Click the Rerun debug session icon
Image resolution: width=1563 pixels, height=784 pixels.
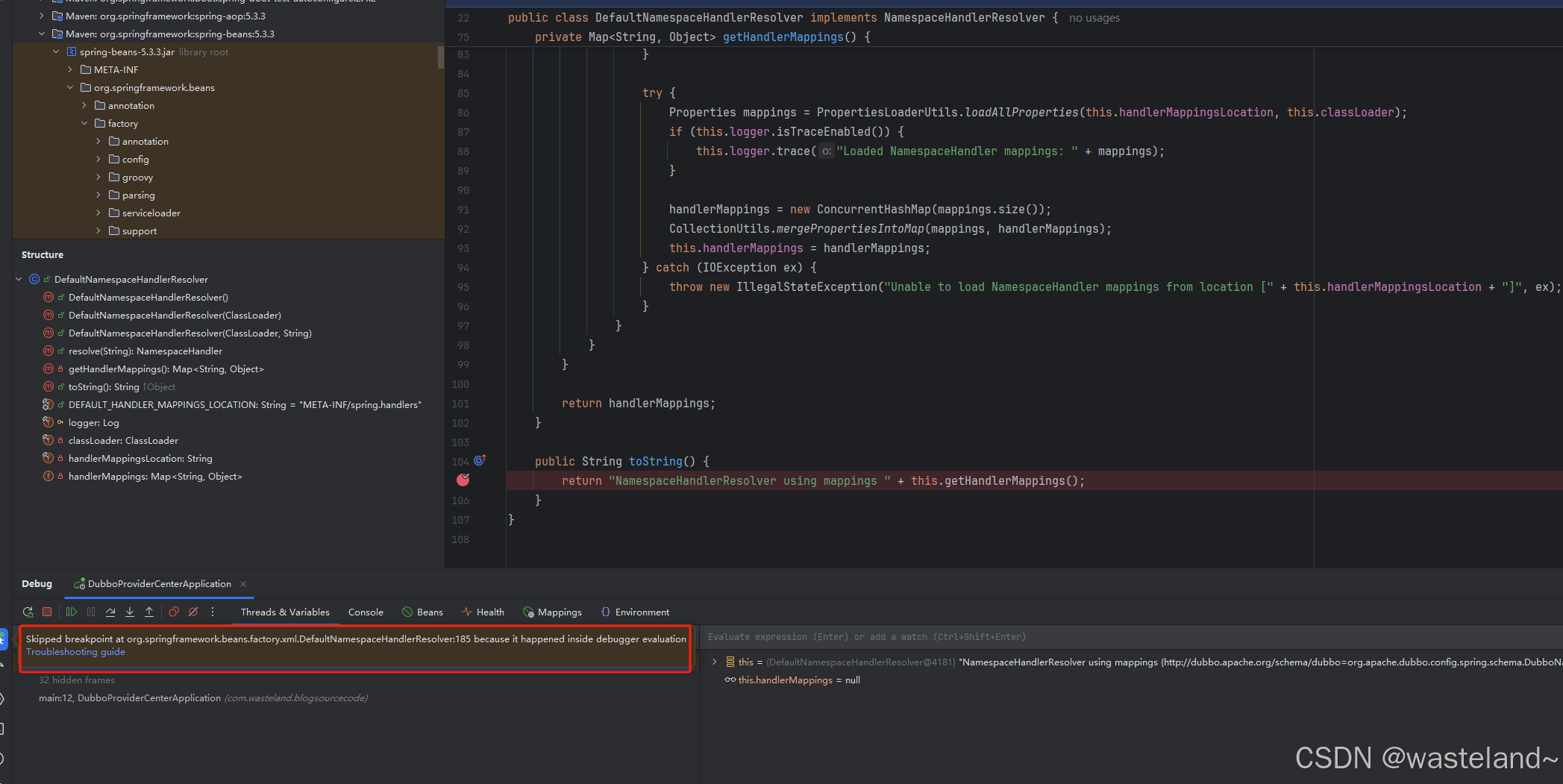(28, 612)
